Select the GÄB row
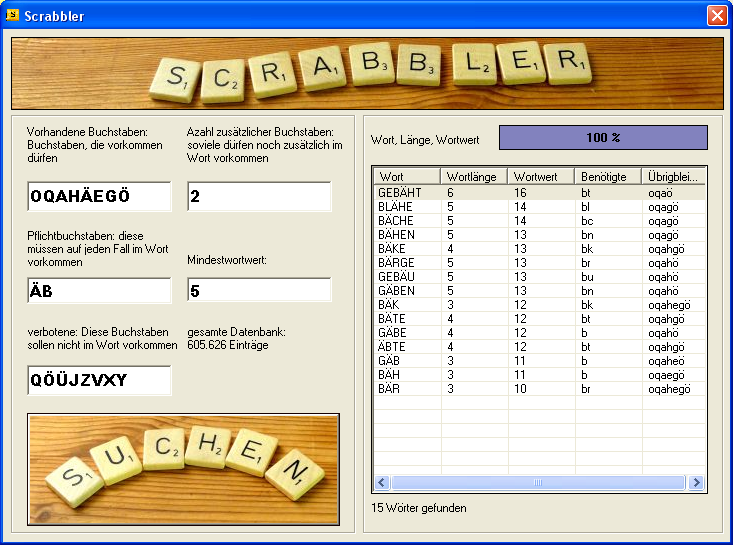The height and width of the screenshot is (545, 733). click(x=540, y=361)
